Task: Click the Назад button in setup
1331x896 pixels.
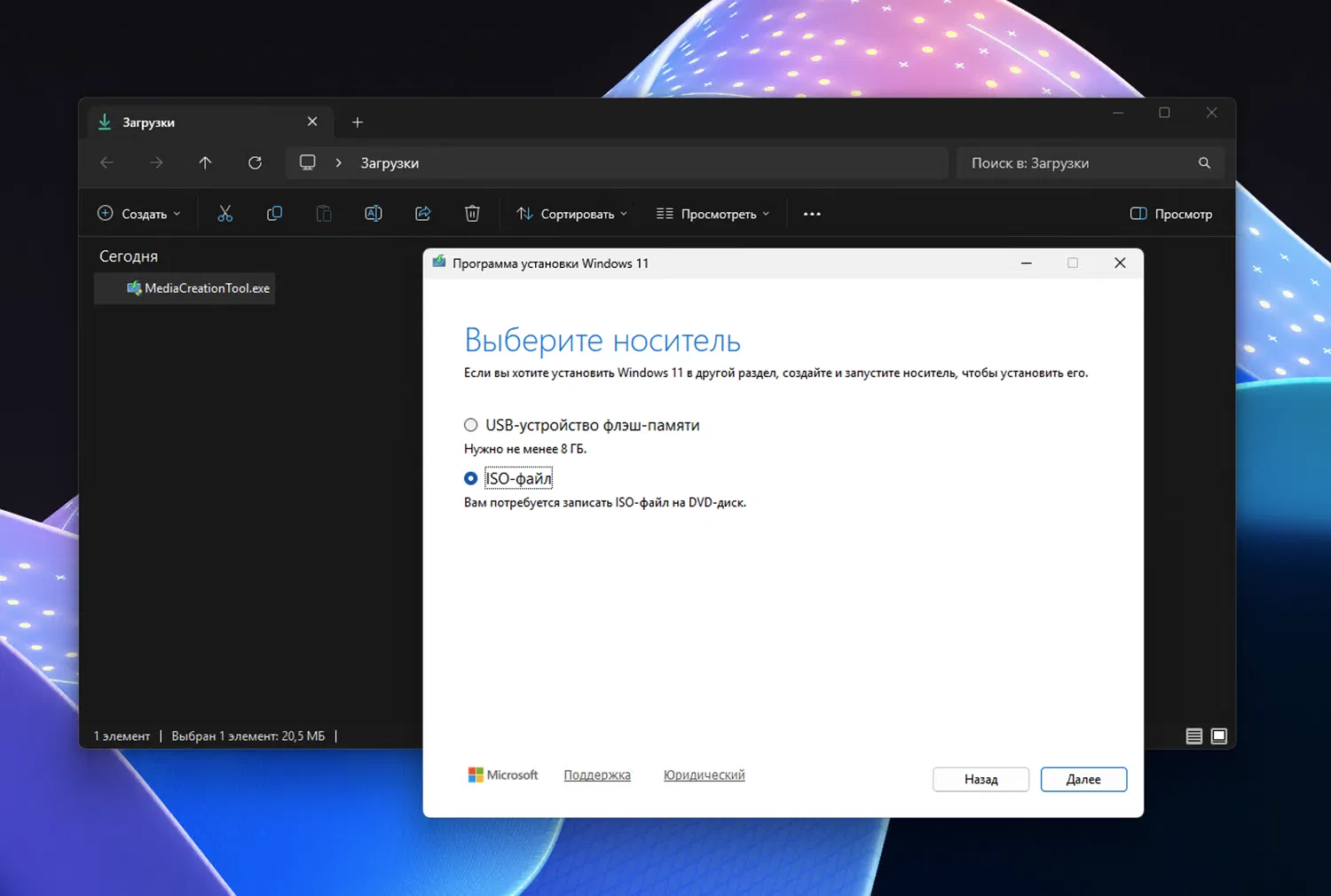Action: click(x=981, y=779)
